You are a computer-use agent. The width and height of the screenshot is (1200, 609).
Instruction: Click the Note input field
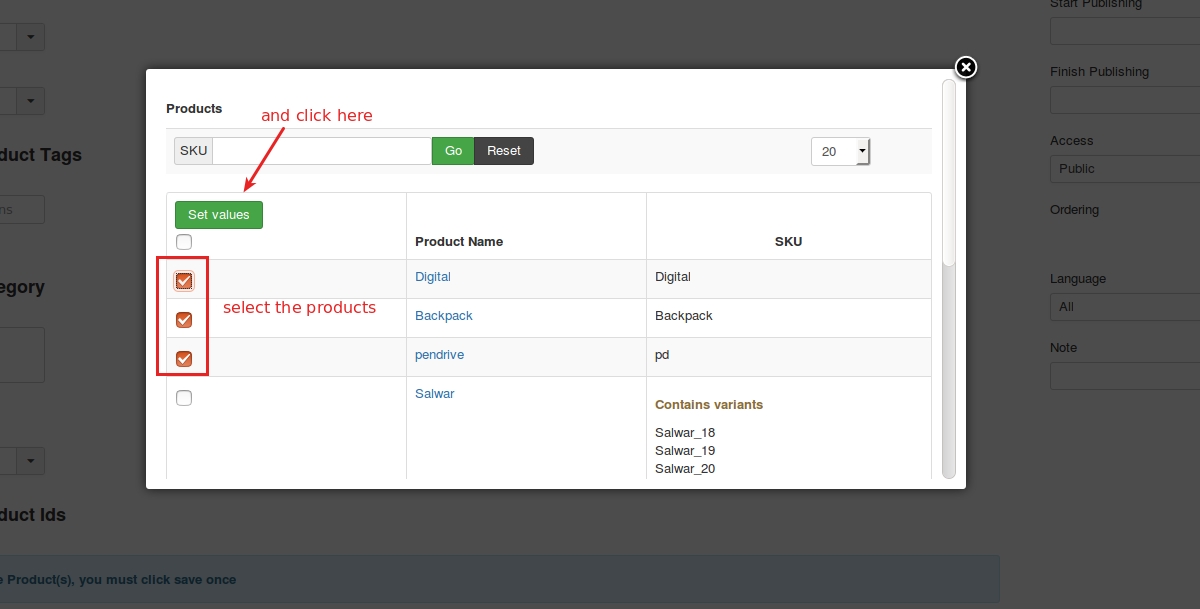[1125, 376]
